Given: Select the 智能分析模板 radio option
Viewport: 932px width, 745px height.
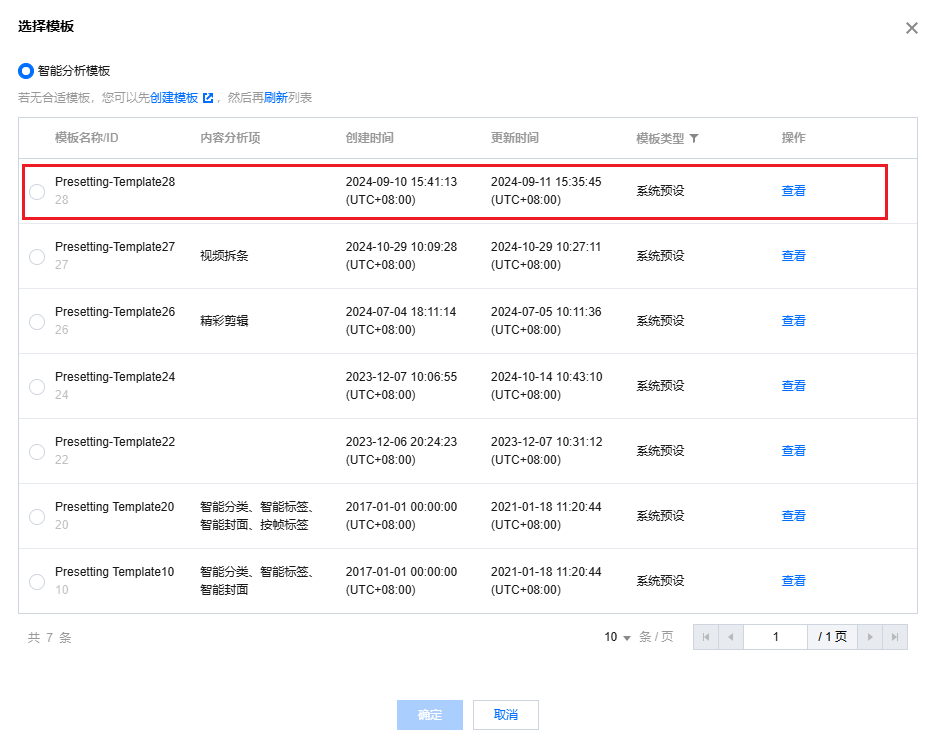Looking at the screenshot, I should [26, 71].
